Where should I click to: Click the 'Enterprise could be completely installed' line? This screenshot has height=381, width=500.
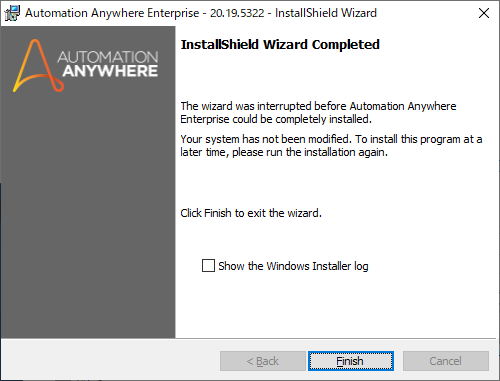[x=276, y=119]
